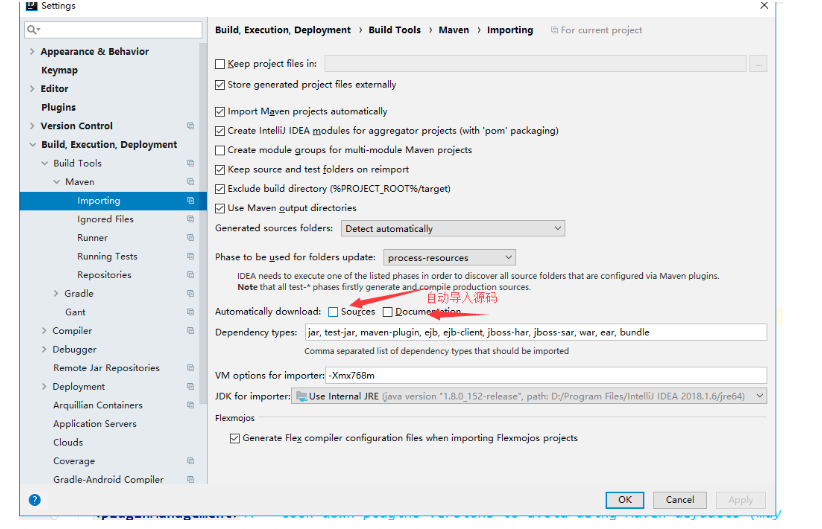Toggle Import Maven projects automatically
Screen dimensions: 822x529
(220, 112)
